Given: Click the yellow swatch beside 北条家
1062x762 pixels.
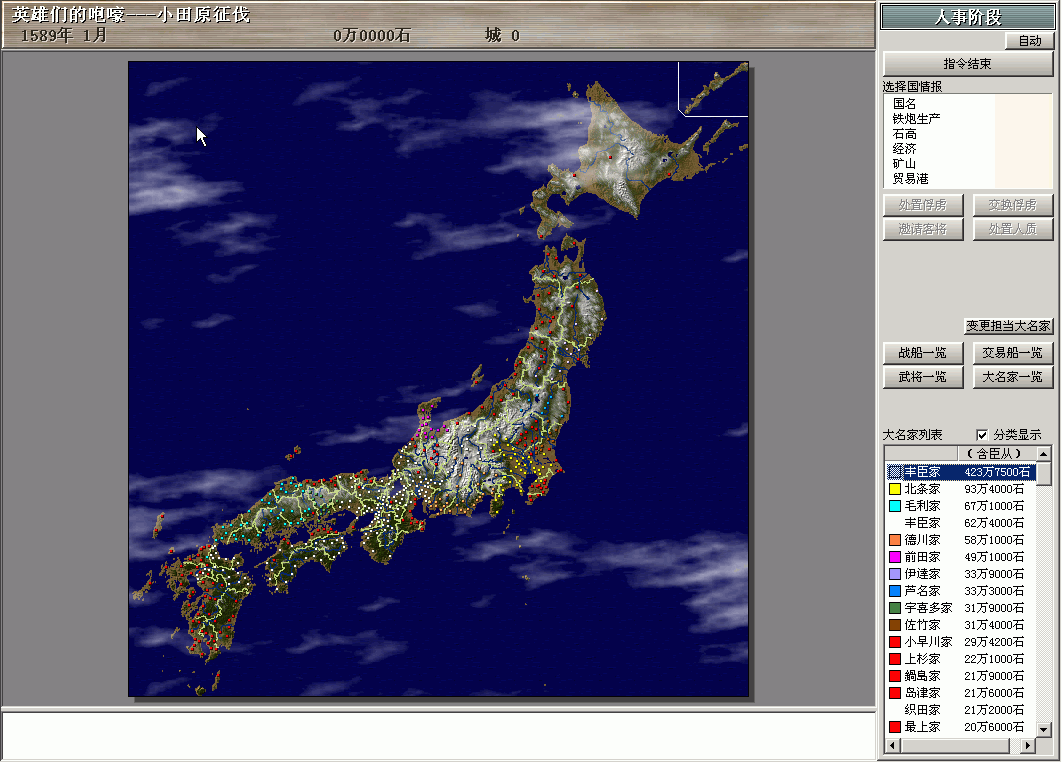Looking at the screenshot, I should (x=895, y=489).
